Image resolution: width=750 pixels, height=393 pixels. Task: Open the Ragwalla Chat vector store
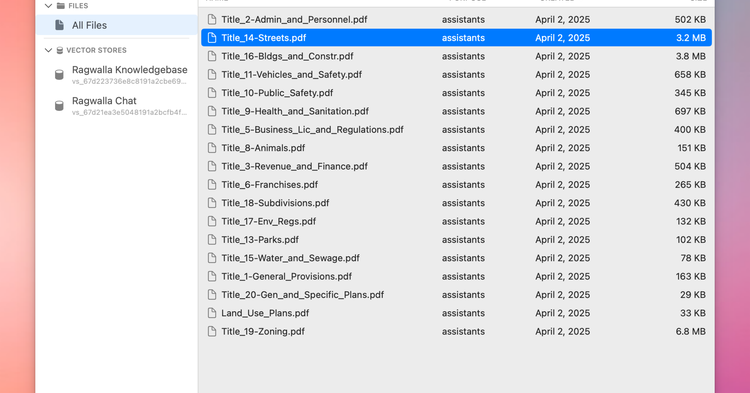116,106
